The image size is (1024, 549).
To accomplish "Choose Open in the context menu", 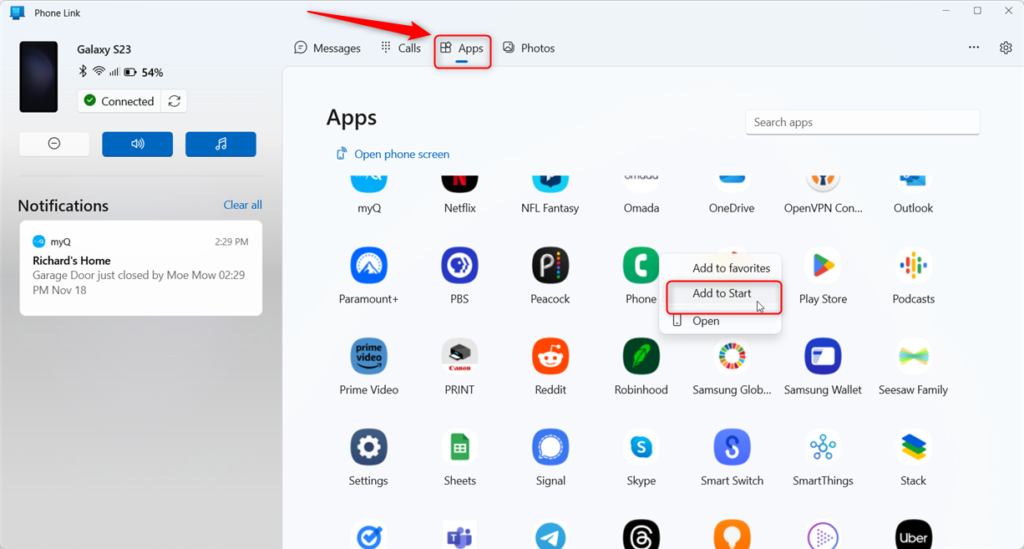I will click(x=720, y=321).
